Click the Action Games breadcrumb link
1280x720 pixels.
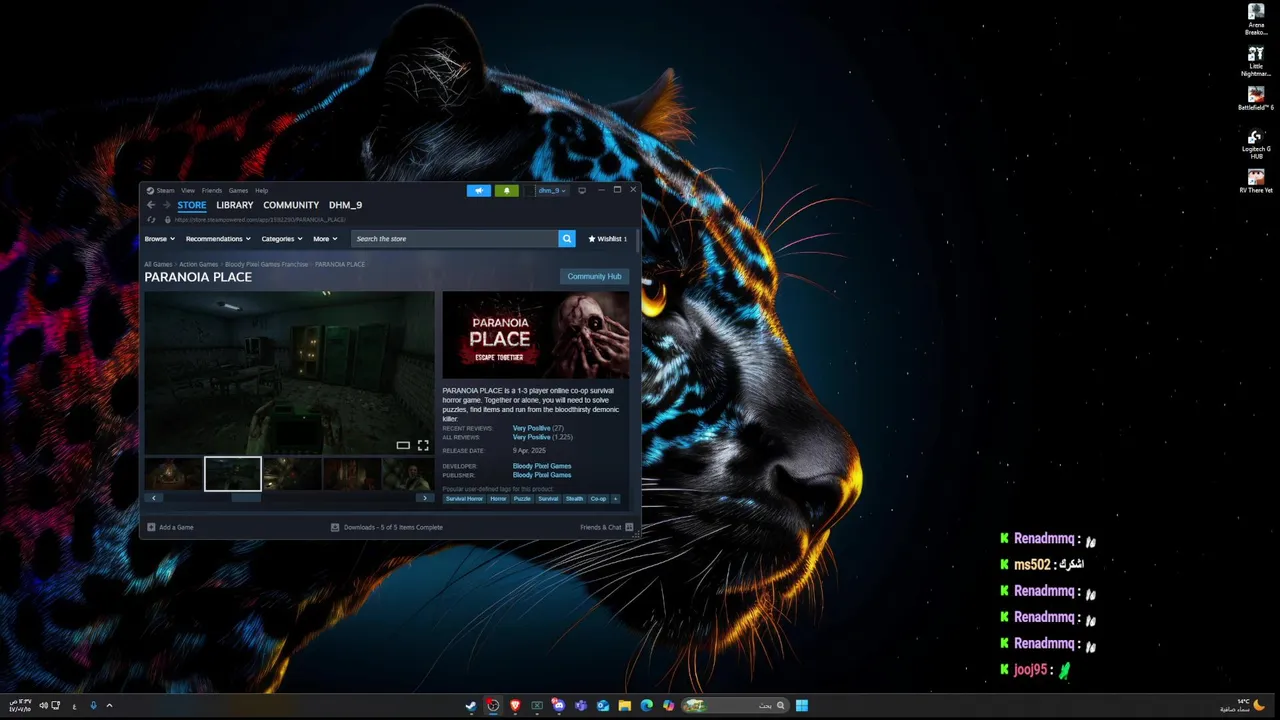coord(199,264)
